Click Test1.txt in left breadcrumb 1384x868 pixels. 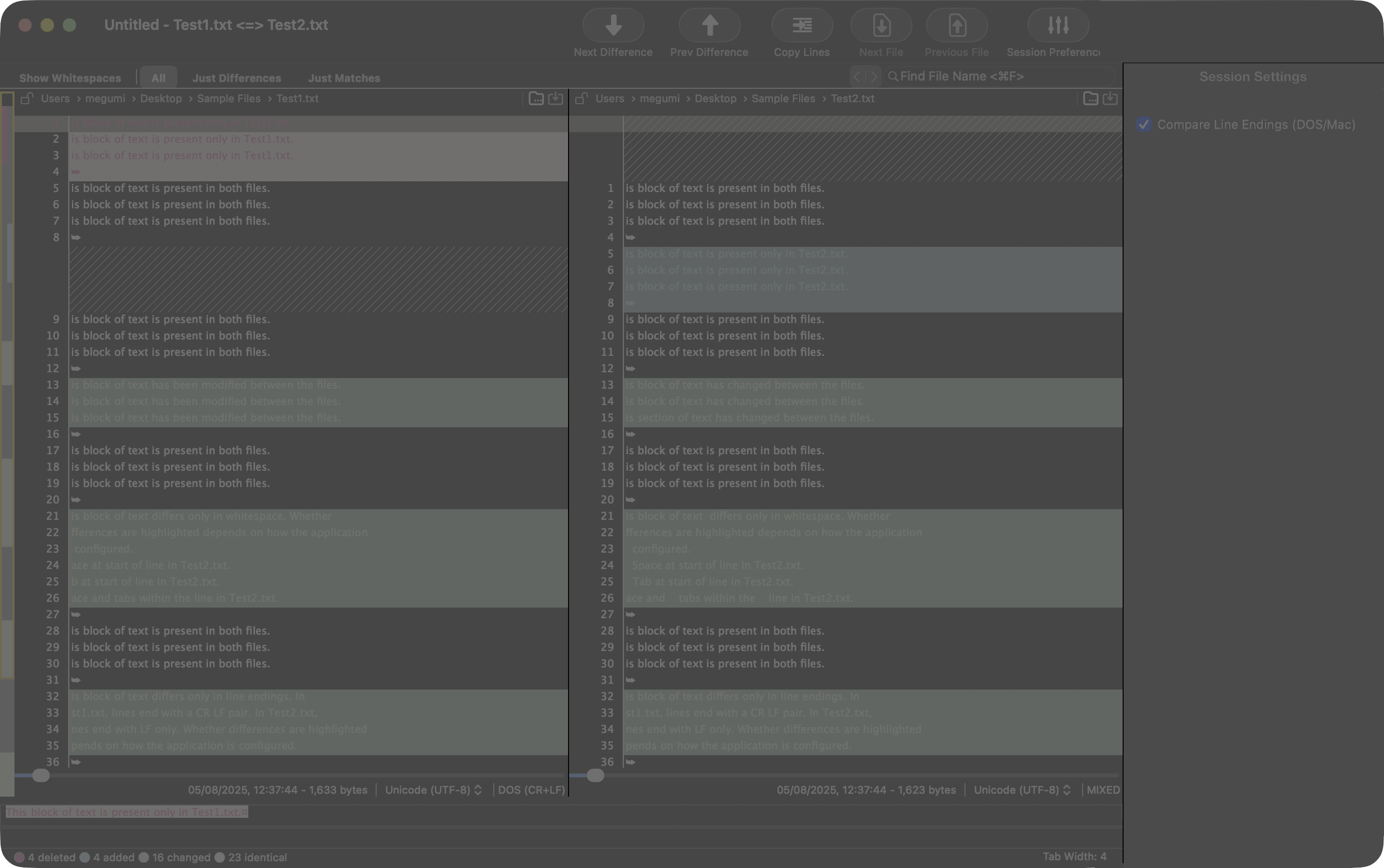pos(298,98)
